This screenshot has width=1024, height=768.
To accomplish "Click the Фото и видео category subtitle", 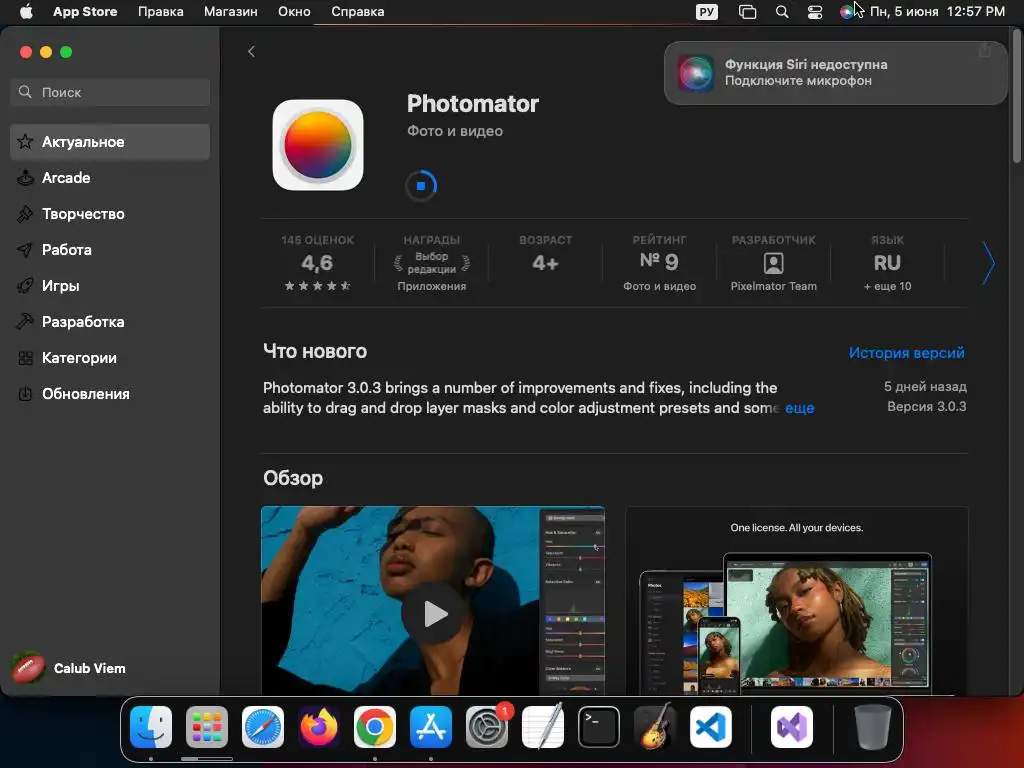I will coord(455,131).
